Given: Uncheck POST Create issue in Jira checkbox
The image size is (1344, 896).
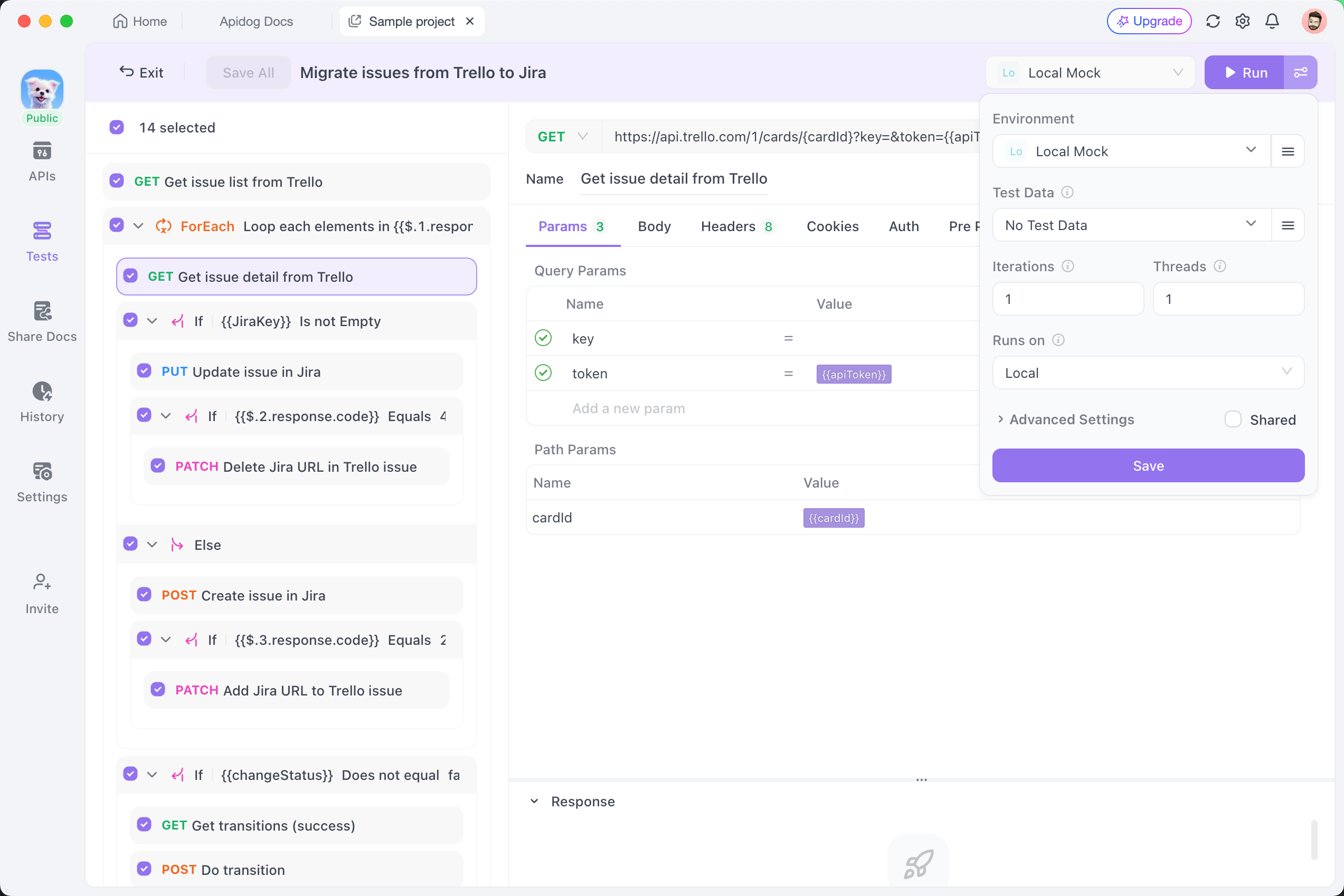Looking at the screenshot, I should tap(144, 594).
